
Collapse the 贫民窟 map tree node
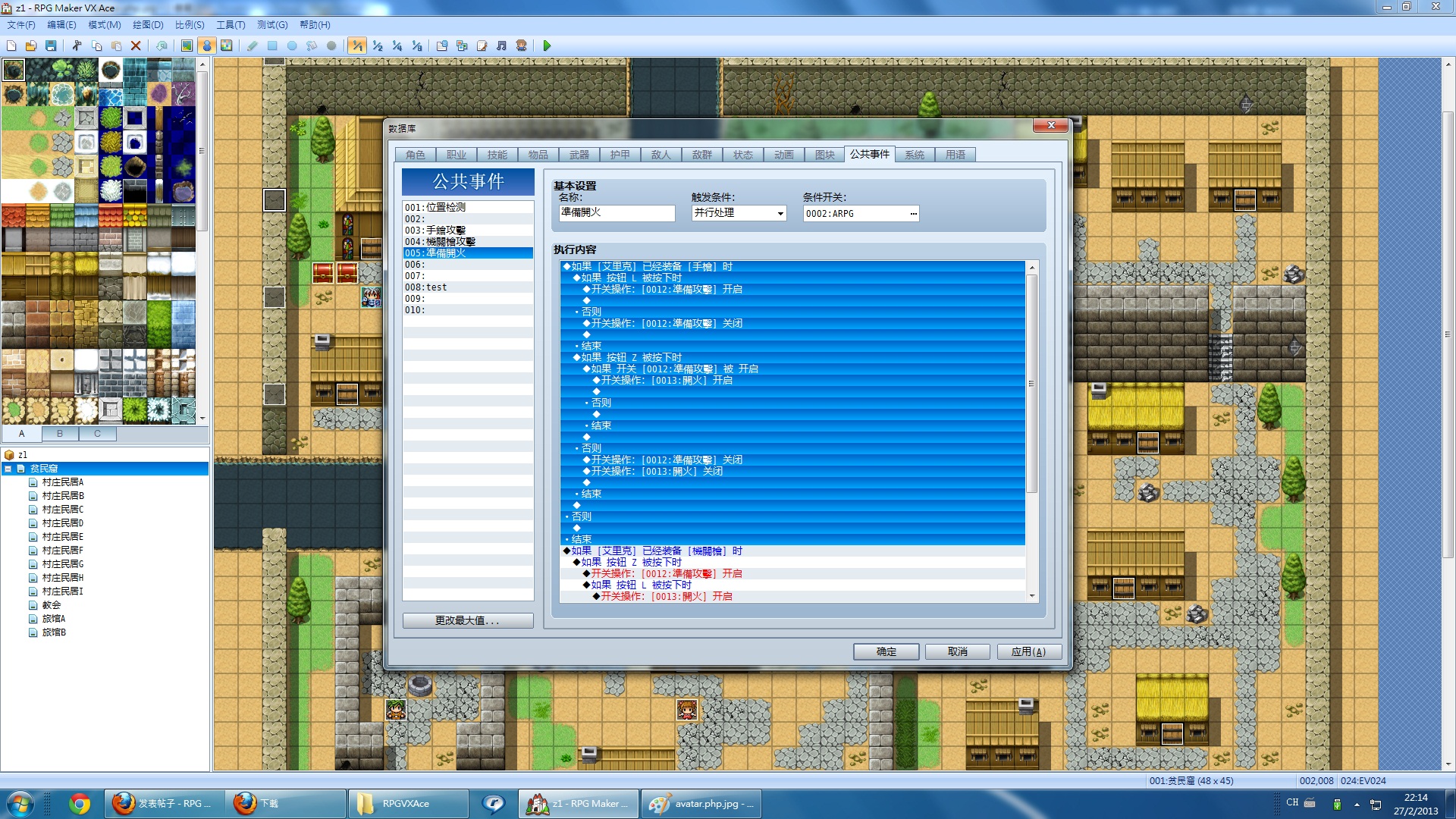pos(8,469)
